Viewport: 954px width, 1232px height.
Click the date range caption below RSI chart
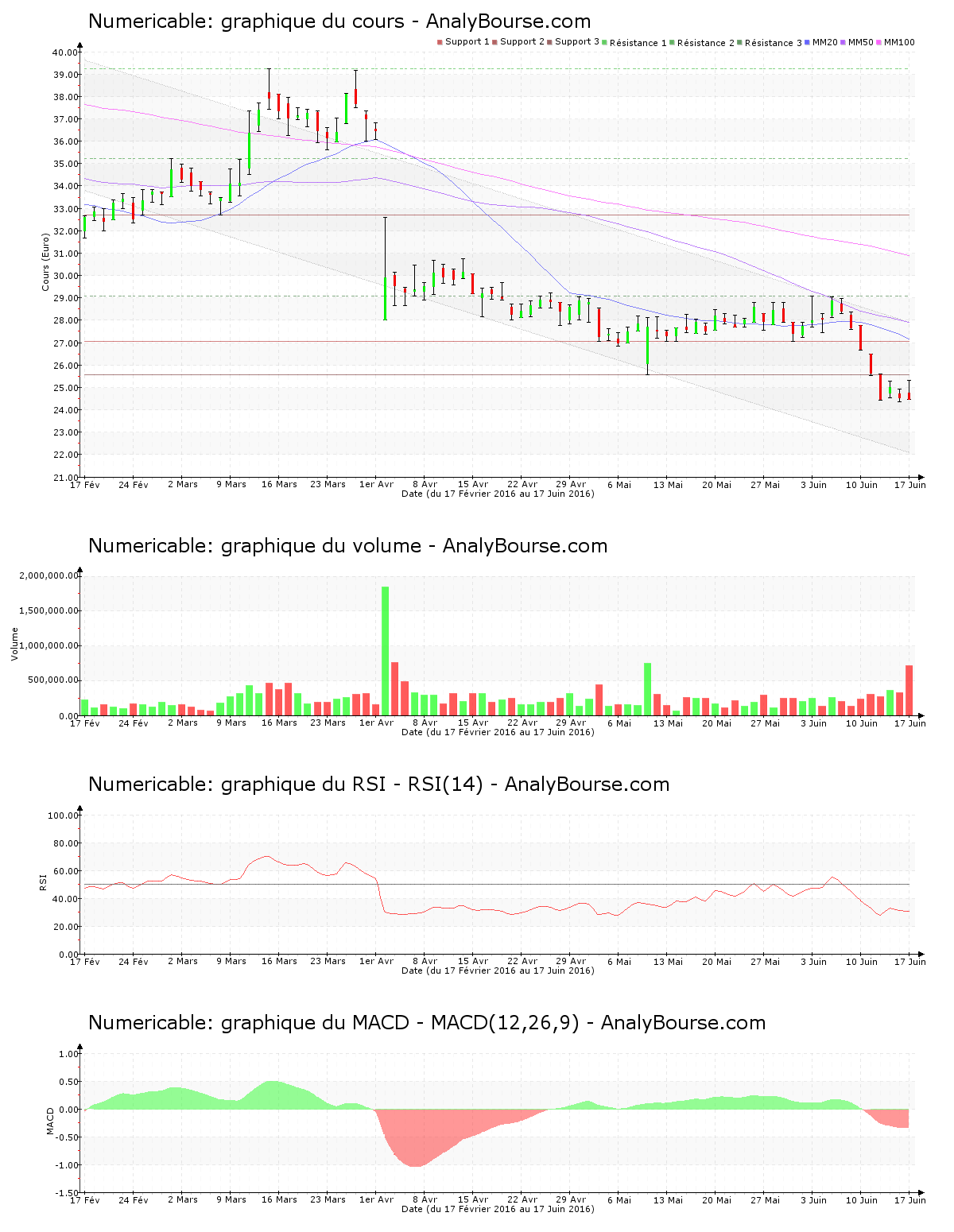tap(498, 970)
